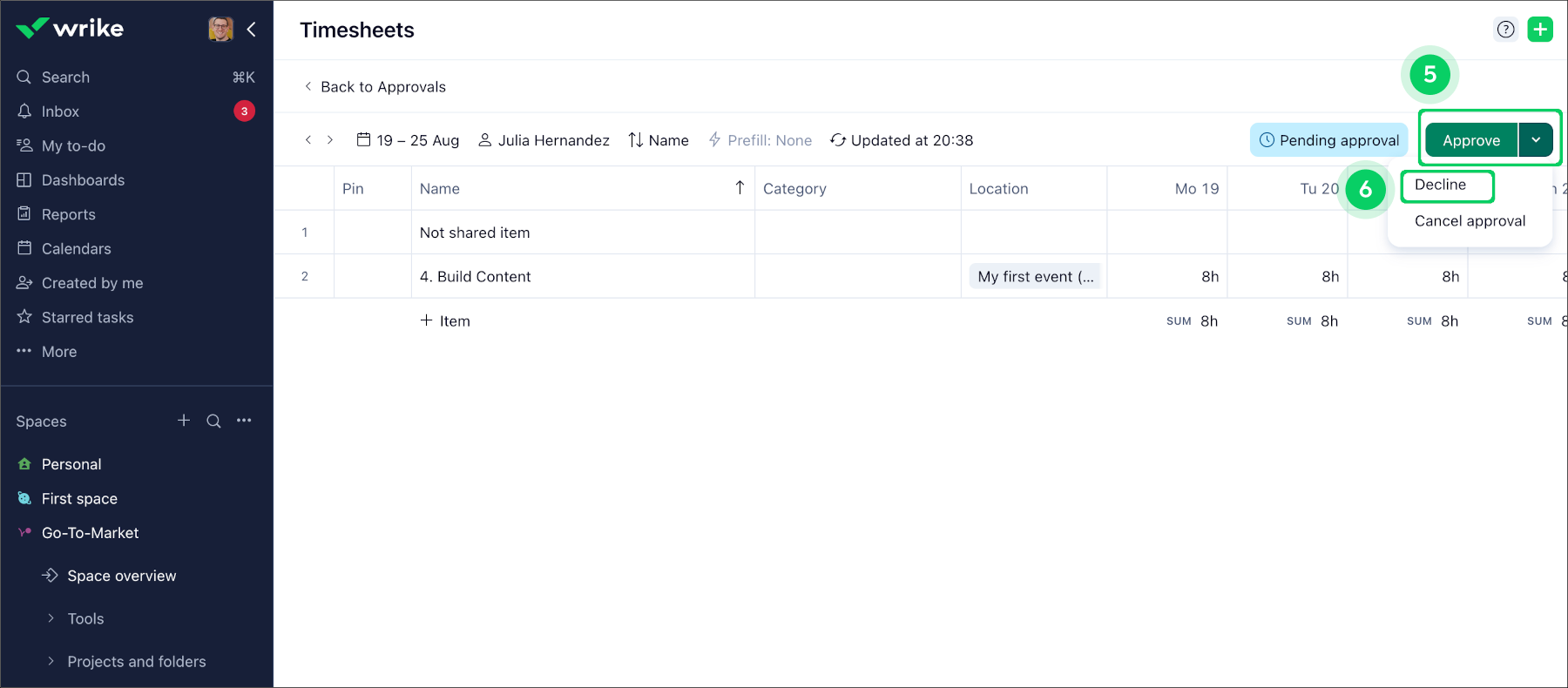Select the Tu 20 column header
Image resolution: width=1568 pixels, height=688 pixels.
1288,189
